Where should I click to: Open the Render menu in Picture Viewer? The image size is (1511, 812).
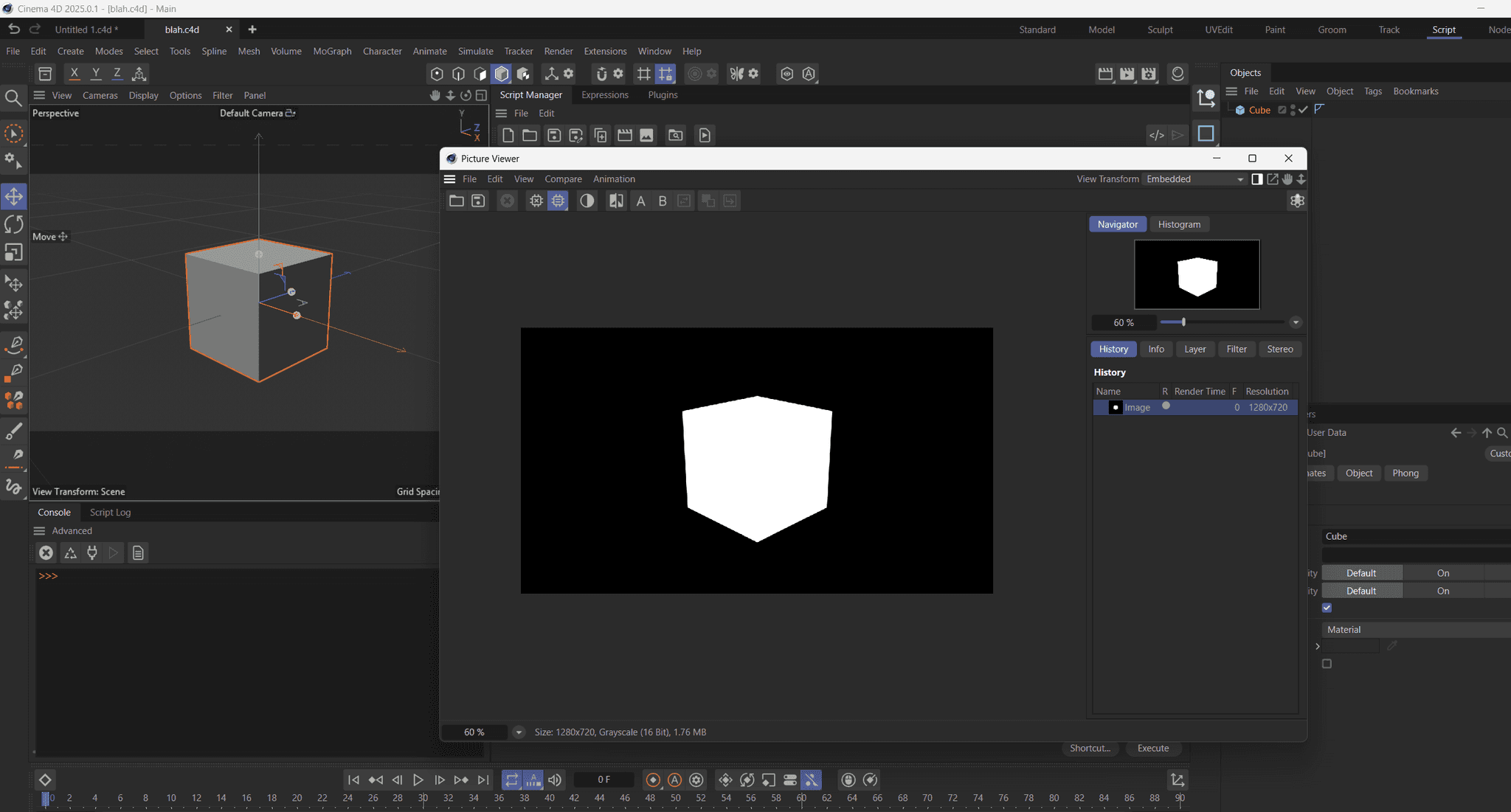tap(557, 51)
